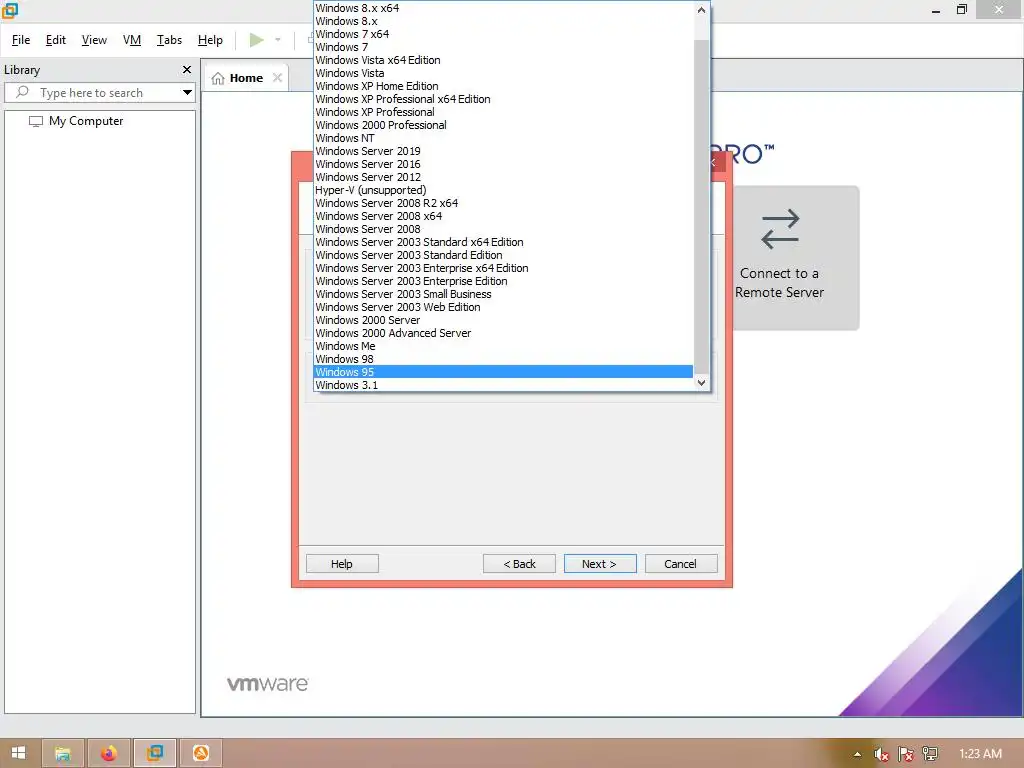The height and width of the screenshot is (768, 1024).
Task: Click the green Power On play button
Action: coord(257,40)
